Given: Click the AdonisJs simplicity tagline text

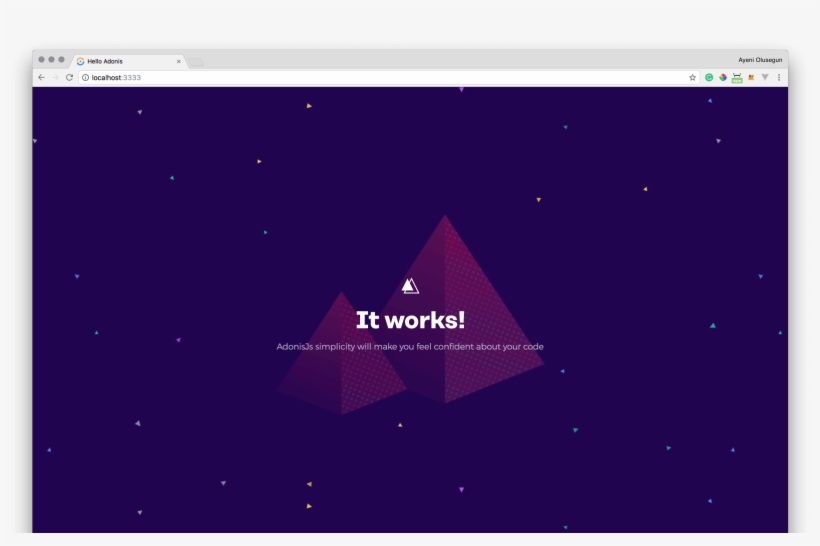Looking at the screenshot, I should [410, 347].
